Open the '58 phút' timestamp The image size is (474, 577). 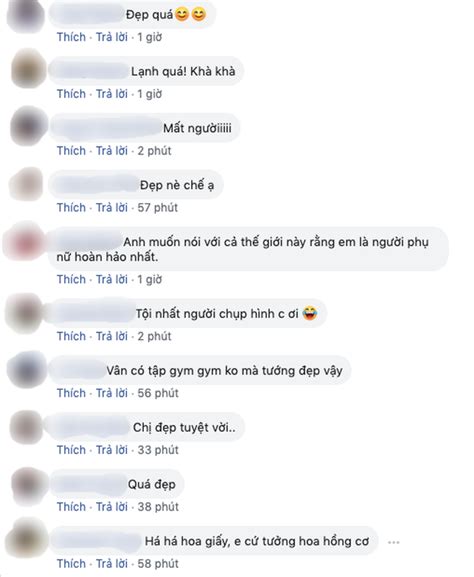pyautogui.click(x=158, y=564)
